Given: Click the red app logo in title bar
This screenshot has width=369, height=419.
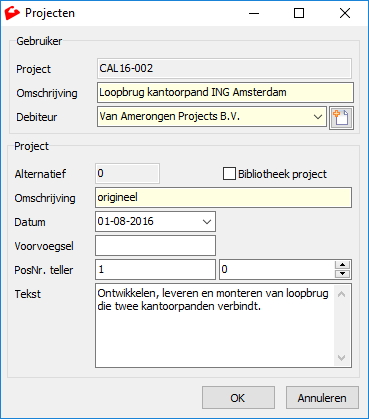Looking at the screenshot, I should 12,13.
